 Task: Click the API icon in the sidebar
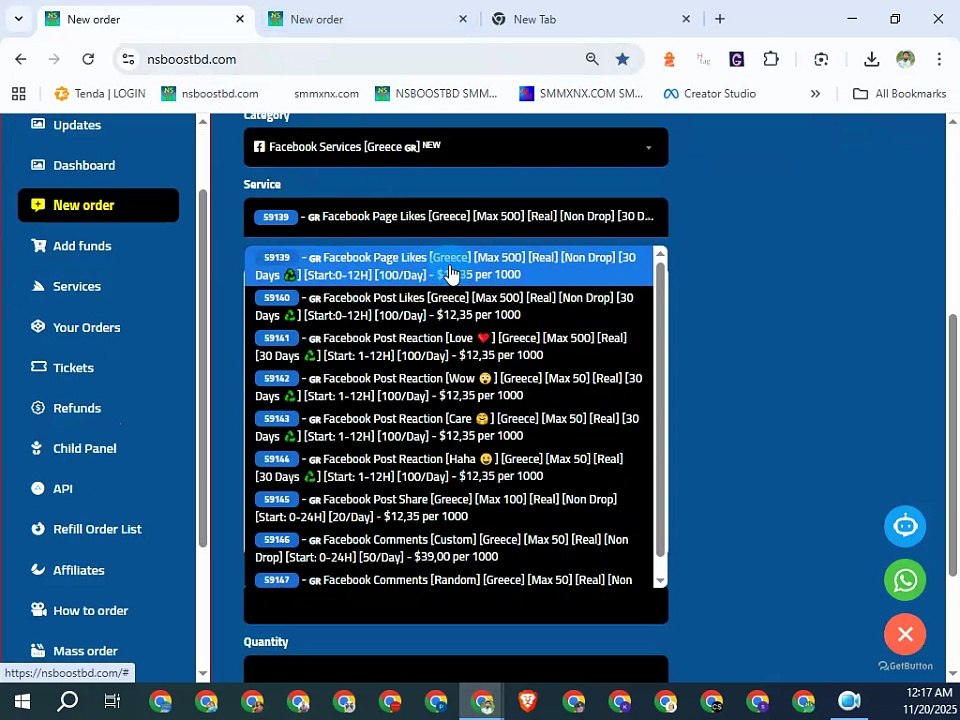coord(38,489)
